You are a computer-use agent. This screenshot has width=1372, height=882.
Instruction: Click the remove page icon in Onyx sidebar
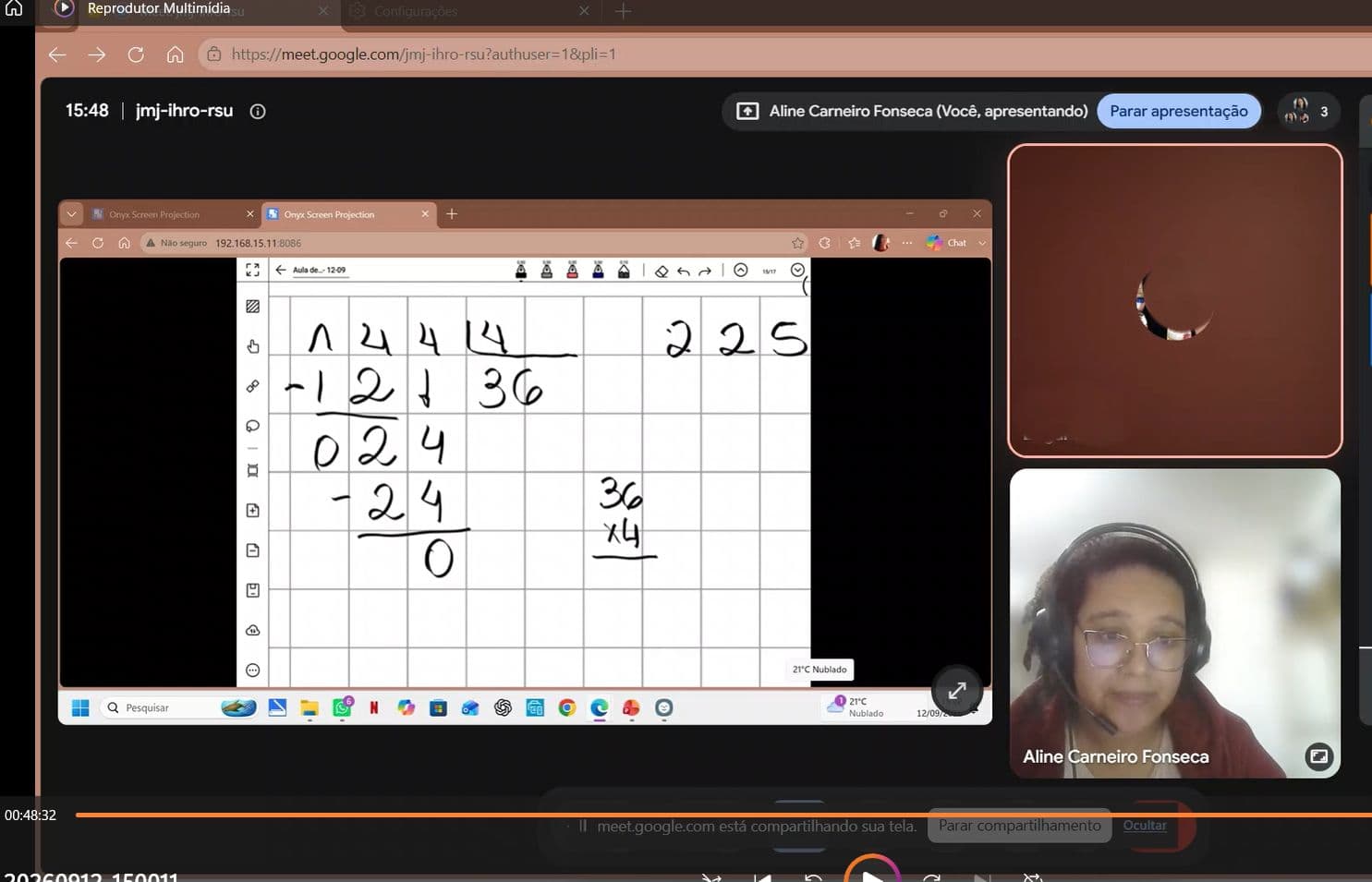point(252,550)
